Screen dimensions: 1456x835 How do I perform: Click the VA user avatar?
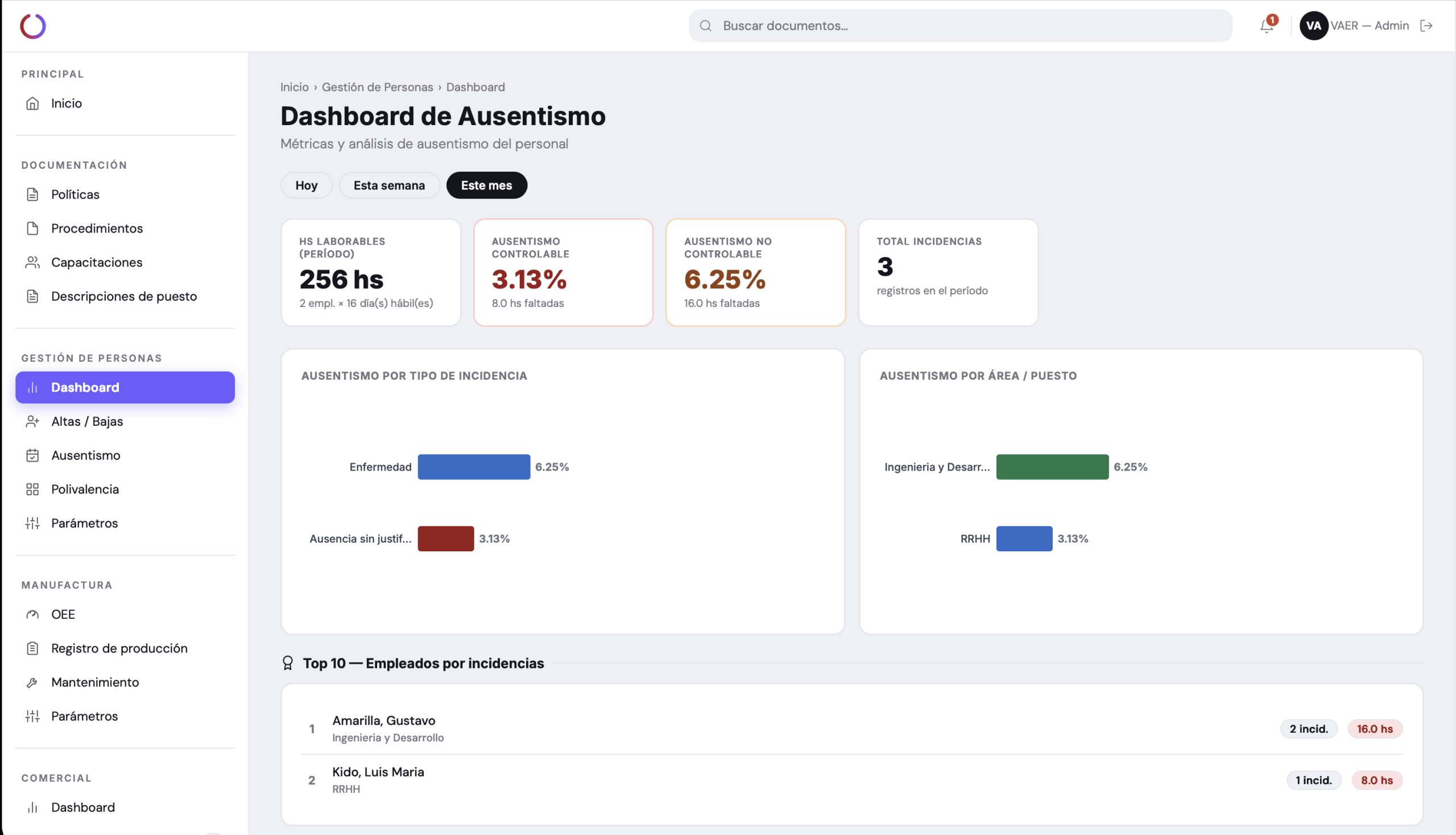tap(1314, 26)
